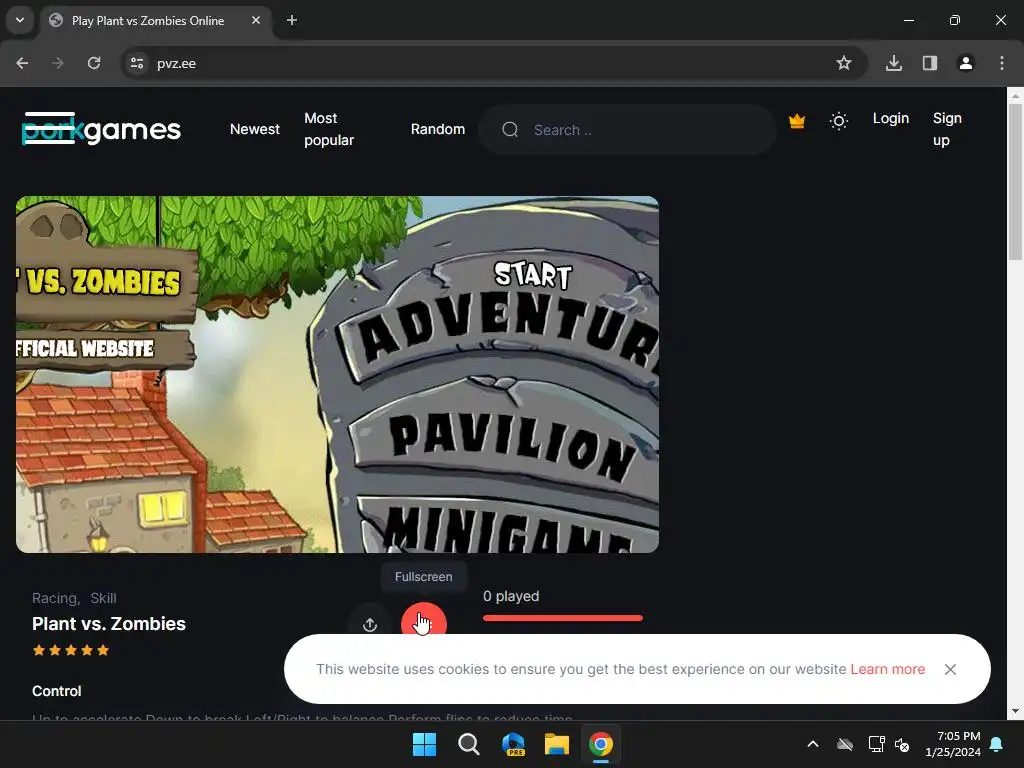Screen dimensions: 1024x768
Task: Click the Control heading
Action: coord(57,691)
